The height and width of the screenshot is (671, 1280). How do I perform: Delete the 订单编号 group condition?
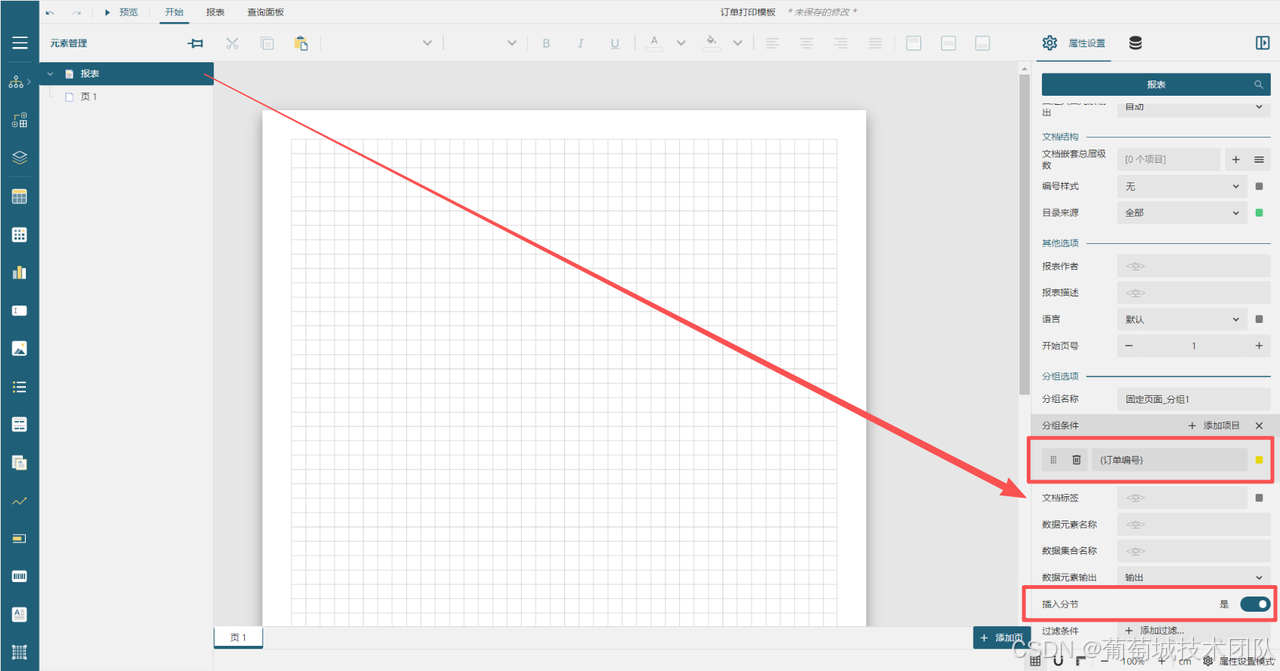coord(1076,460)
